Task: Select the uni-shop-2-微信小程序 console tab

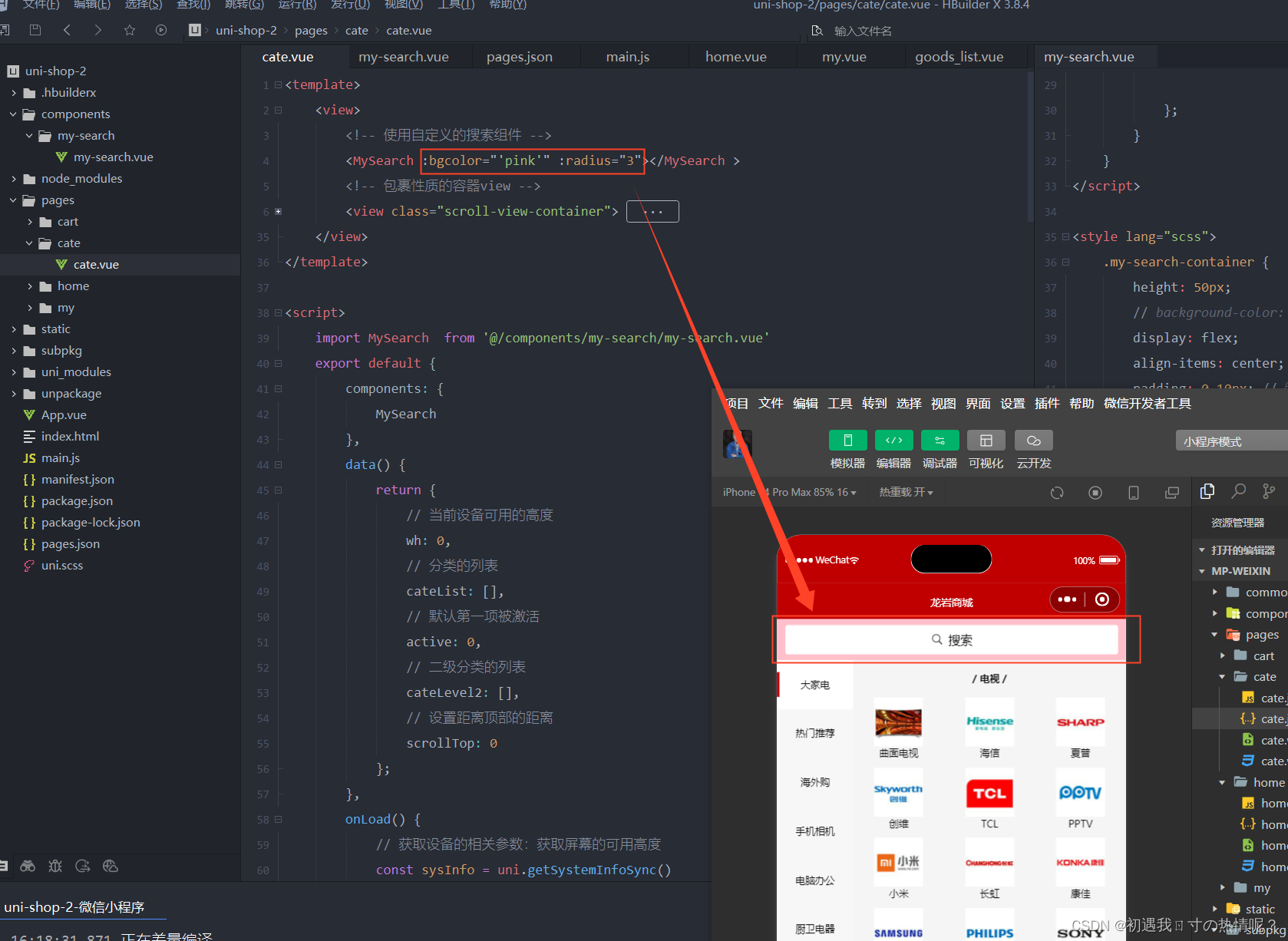Action: pos(74,907)
